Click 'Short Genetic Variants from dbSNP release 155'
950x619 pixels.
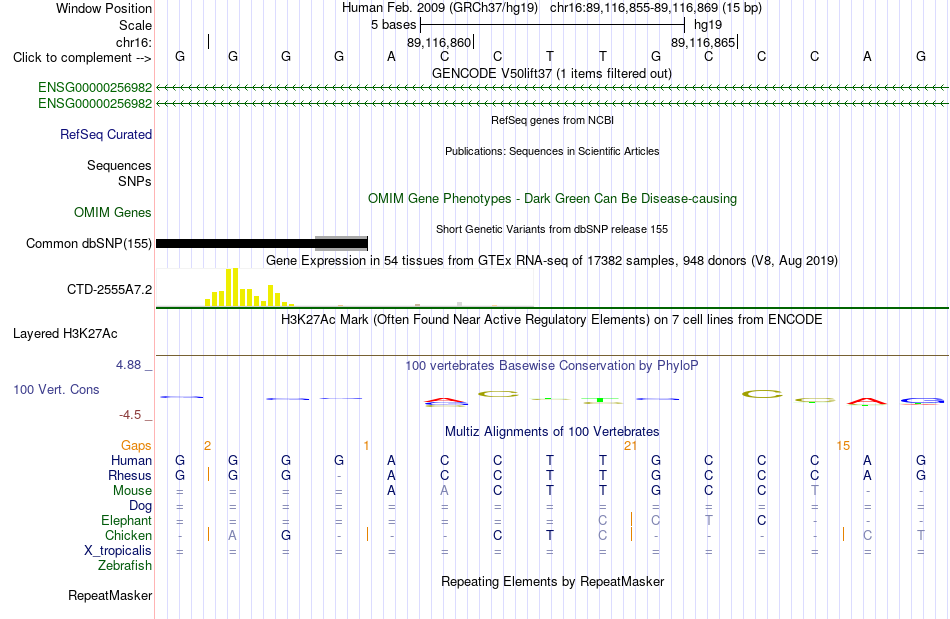[x=552, y=229]
